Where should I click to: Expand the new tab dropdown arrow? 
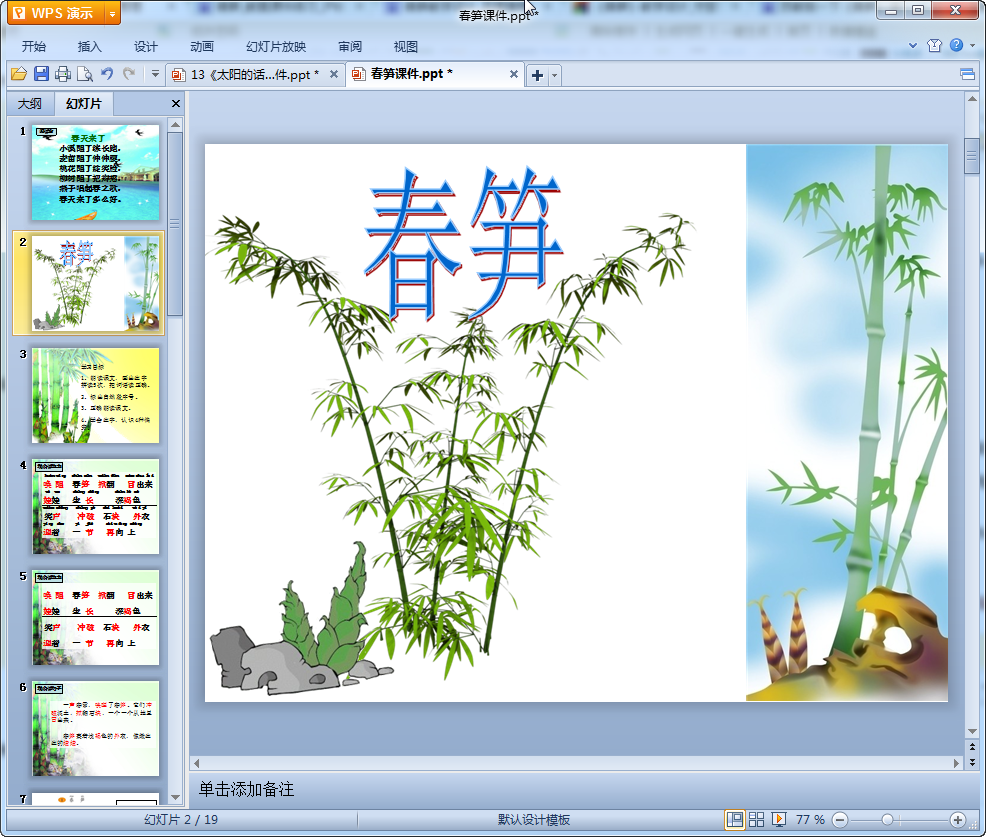point(555,75)
